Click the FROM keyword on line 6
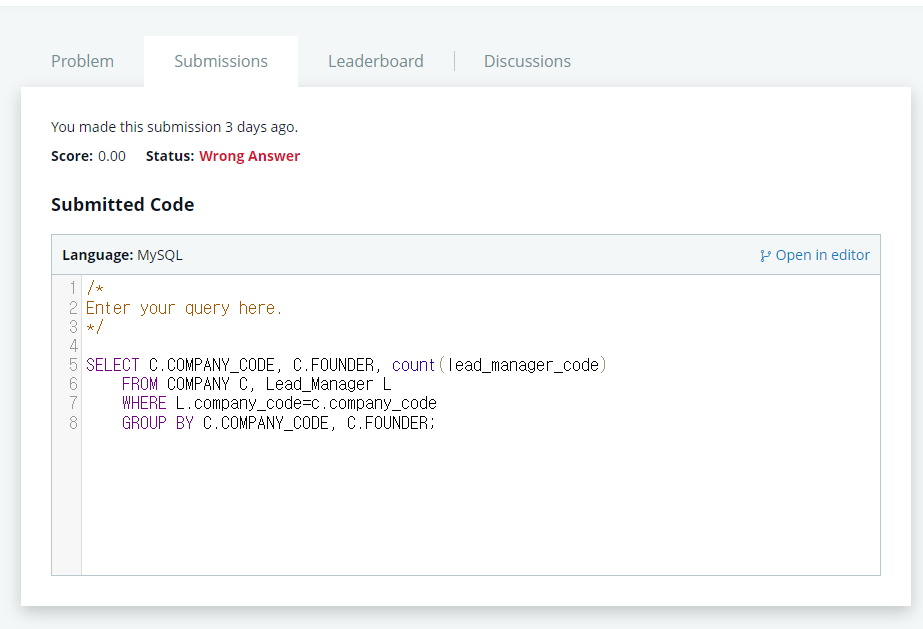923x629 pixels. tap(140, 384)
